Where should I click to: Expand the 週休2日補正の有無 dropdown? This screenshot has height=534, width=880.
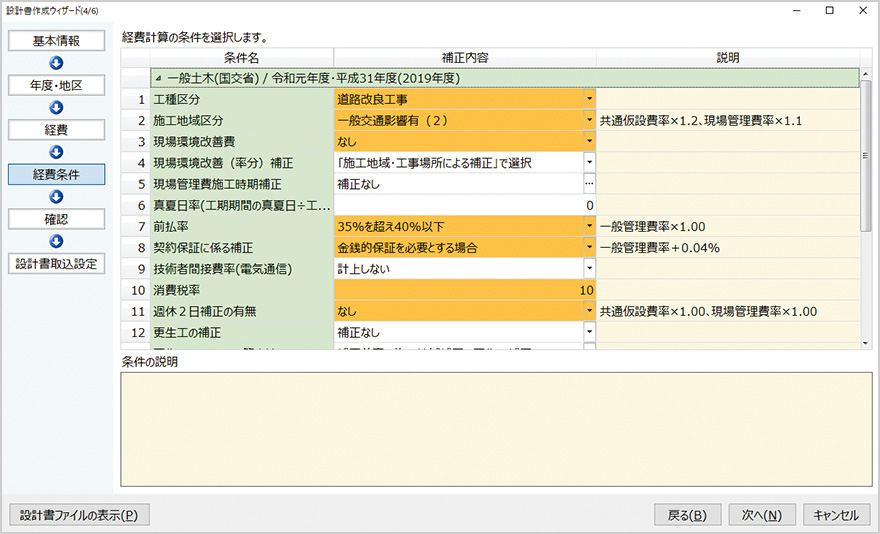point(589,311)
